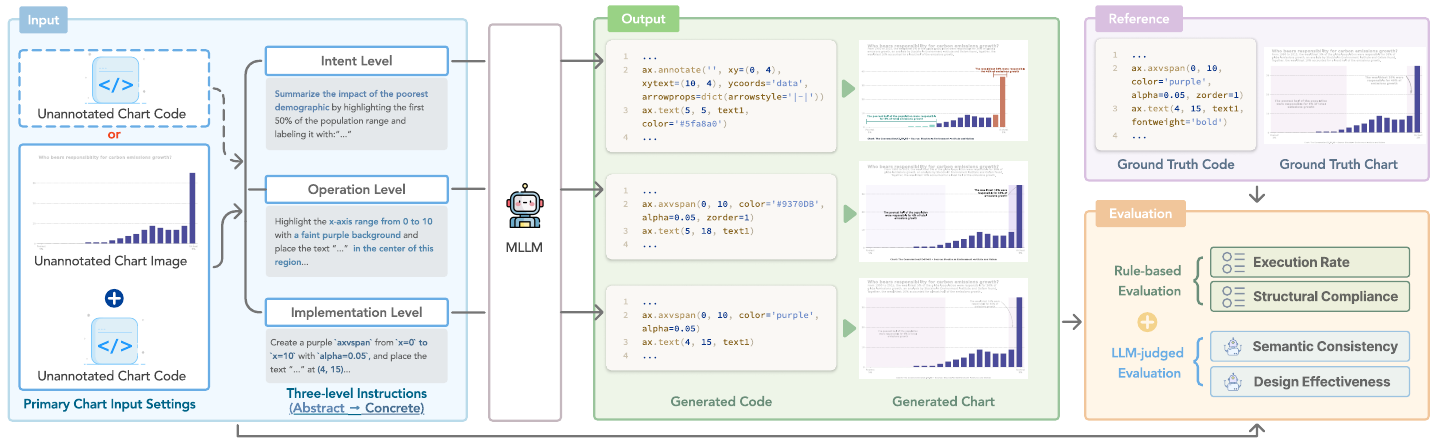The width and height of the screenshot is (1440, 445).
Task: Open the Unannotated Chart Image thumbnail
Action: (113, 200)
